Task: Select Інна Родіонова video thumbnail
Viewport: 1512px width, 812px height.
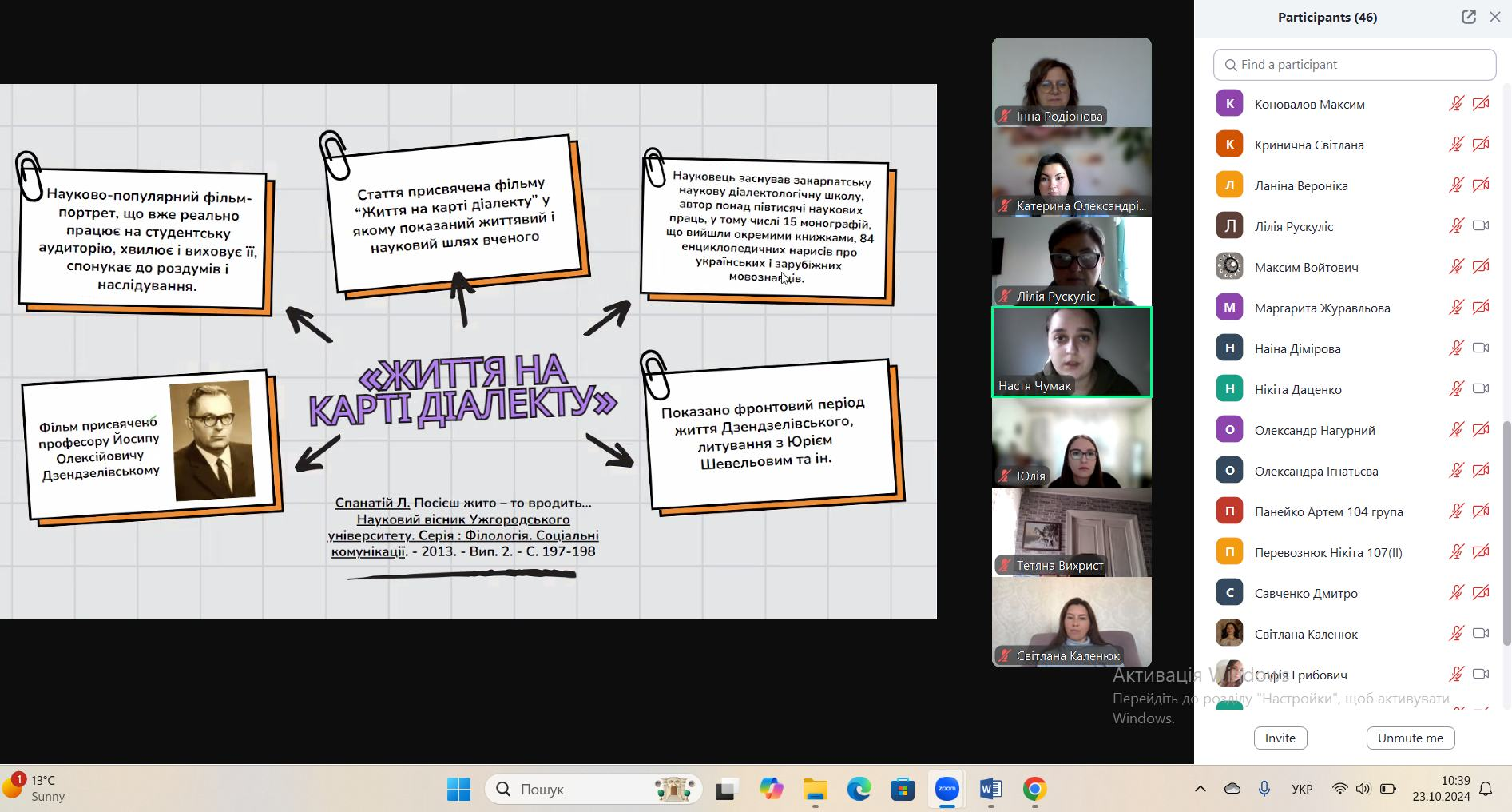Action: pos(1071,82)
